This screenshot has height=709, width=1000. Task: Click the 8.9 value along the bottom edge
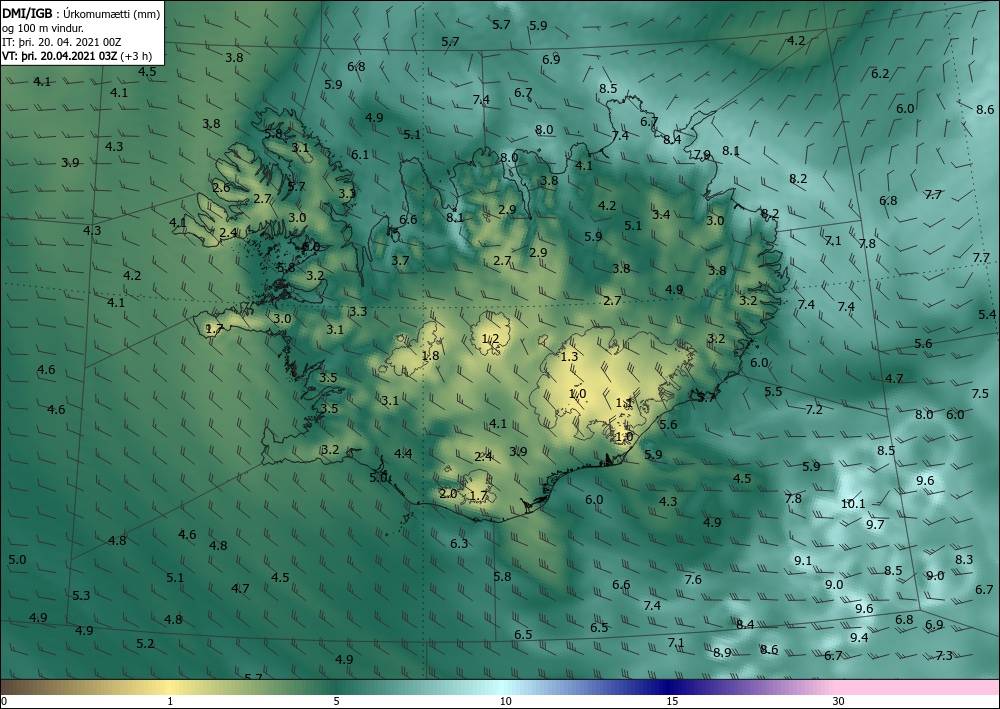click(x=722, y=653)
